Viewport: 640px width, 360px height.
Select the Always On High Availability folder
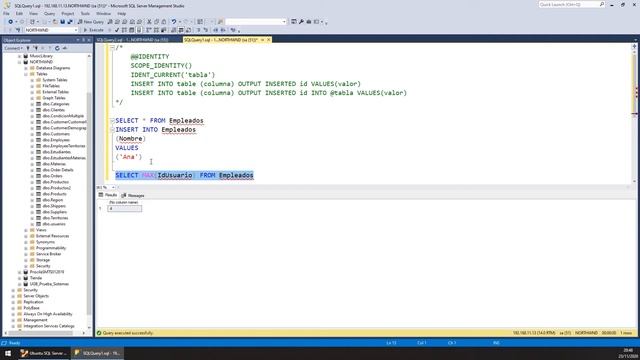click(x=48, y=314)
